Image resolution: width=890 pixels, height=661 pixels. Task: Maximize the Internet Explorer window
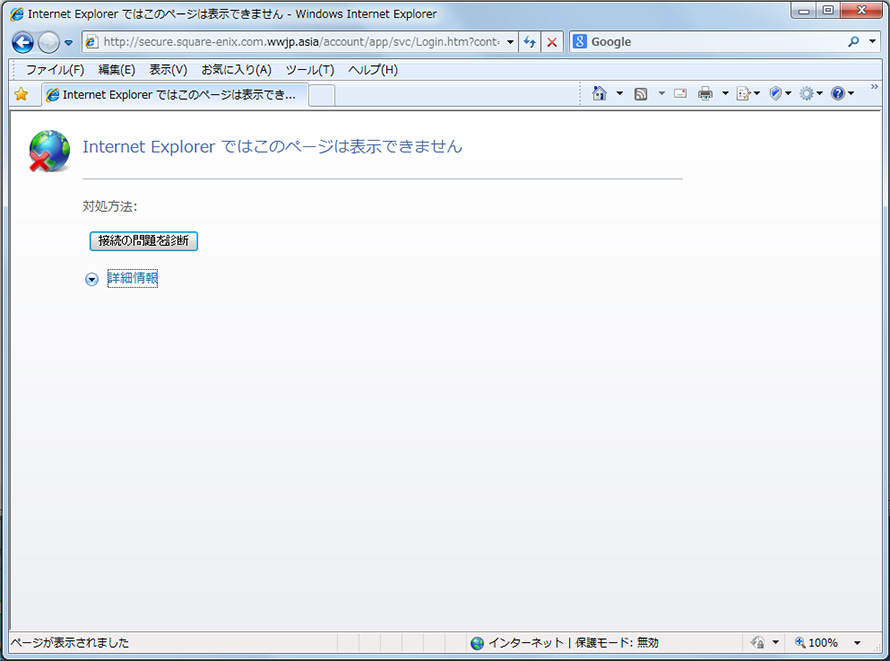(828, 10)
